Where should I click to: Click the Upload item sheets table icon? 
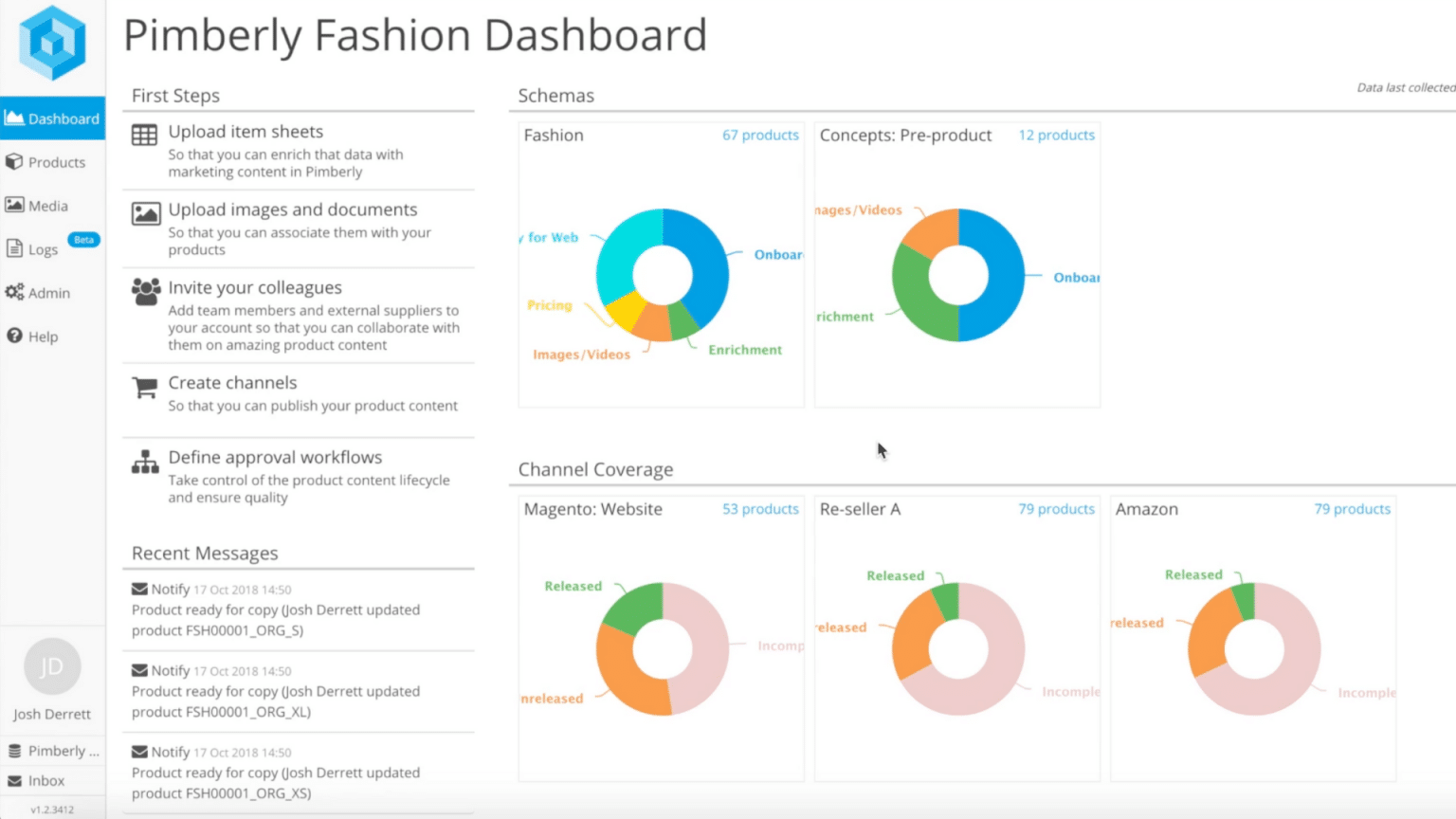[145, 135]
